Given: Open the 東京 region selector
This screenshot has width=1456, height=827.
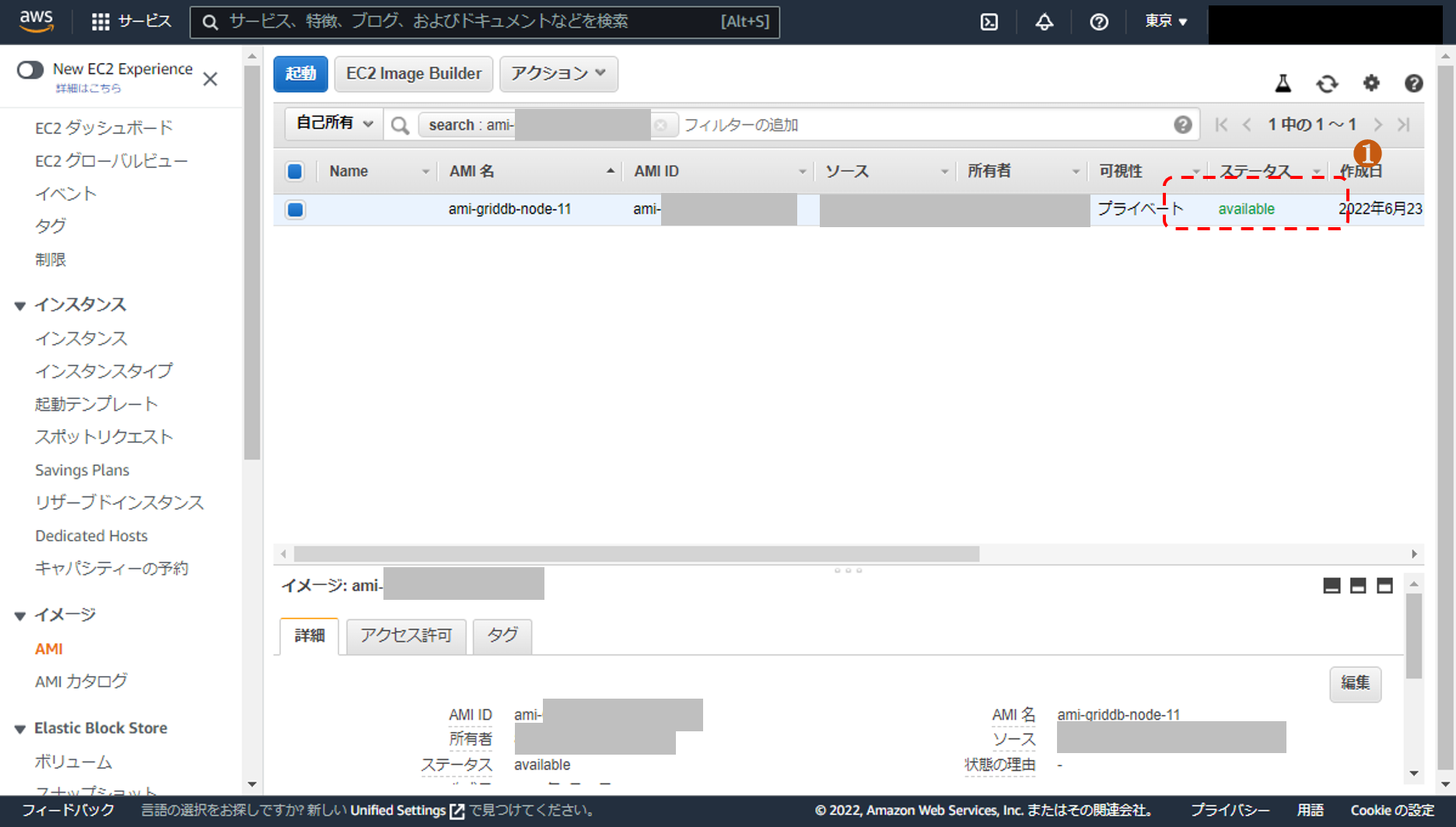Looking at the screenshot, I should [1165, 21].
